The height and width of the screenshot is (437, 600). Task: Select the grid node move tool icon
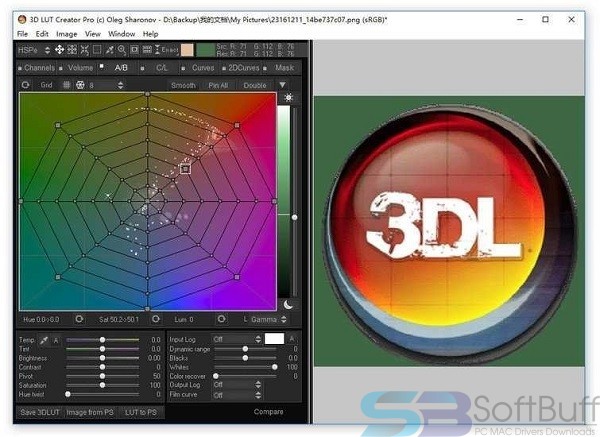72,50
